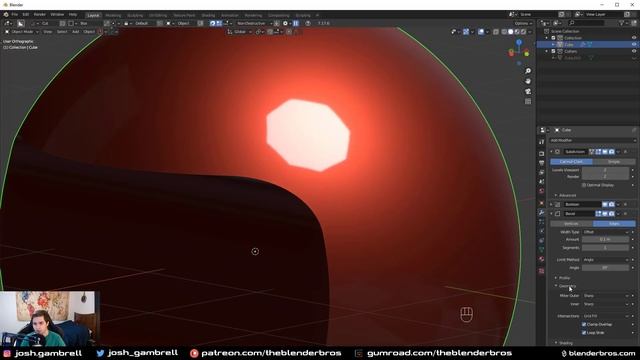Open the Window menu
Screen dimensions: 640x360
(x=57, y=14)
